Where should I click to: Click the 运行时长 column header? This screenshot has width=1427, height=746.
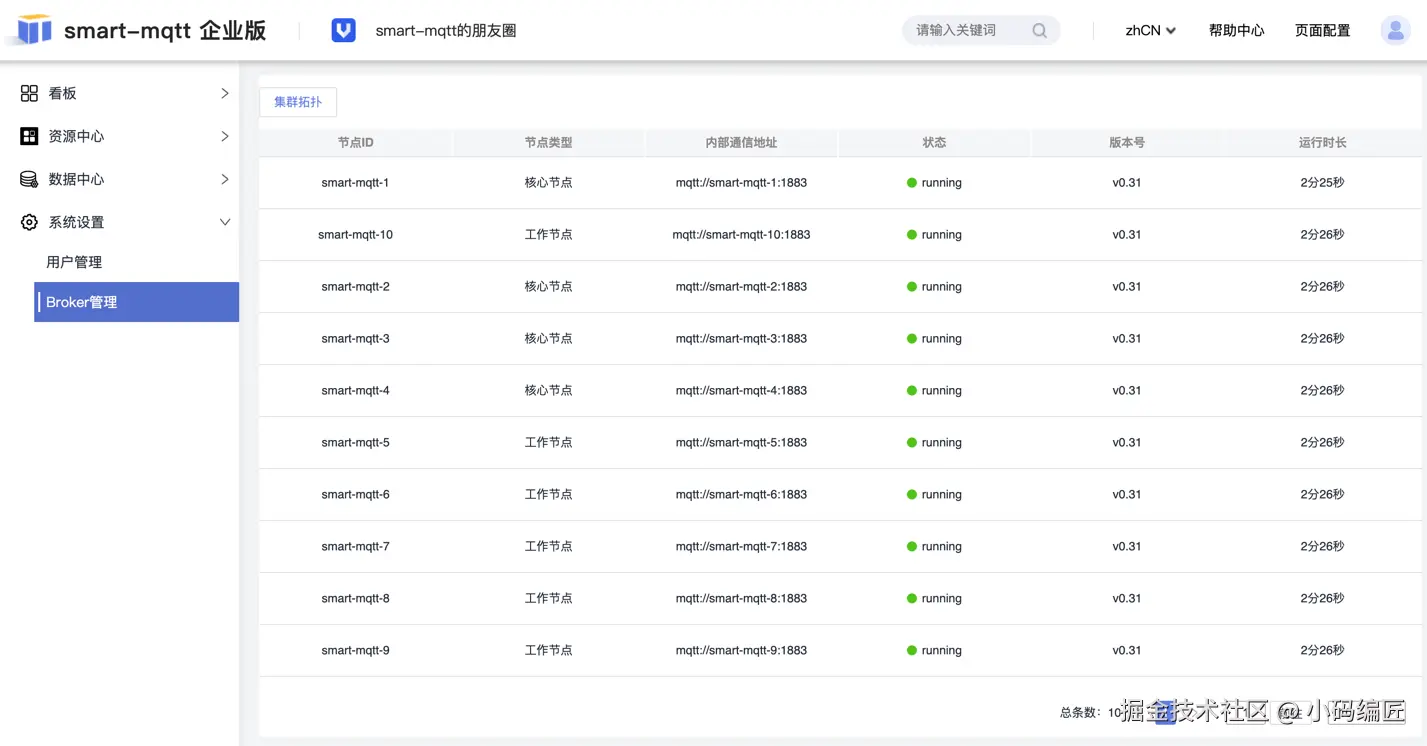tap(1322, 143)
